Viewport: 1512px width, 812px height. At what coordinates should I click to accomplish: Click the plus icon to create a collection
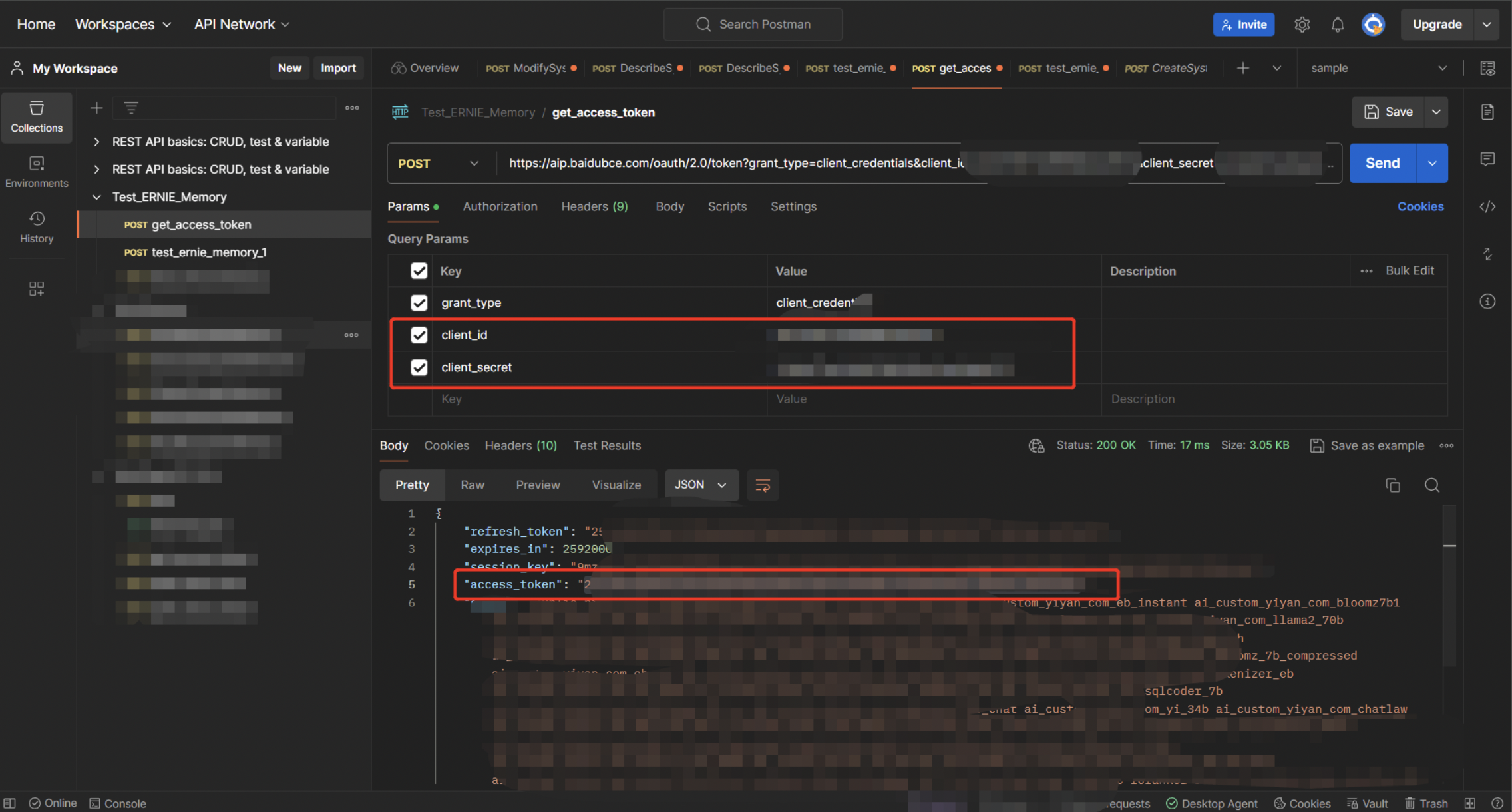[x=96, y=108]
